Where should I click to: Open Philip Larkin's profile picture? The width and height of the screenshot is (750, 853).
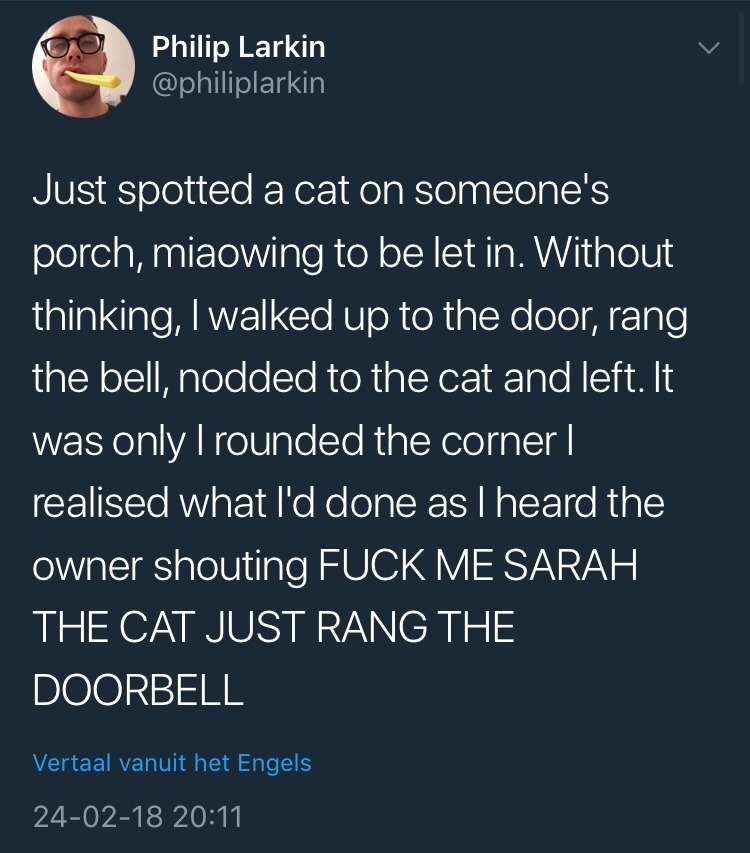pyautogui.click(x=83, y=67)
